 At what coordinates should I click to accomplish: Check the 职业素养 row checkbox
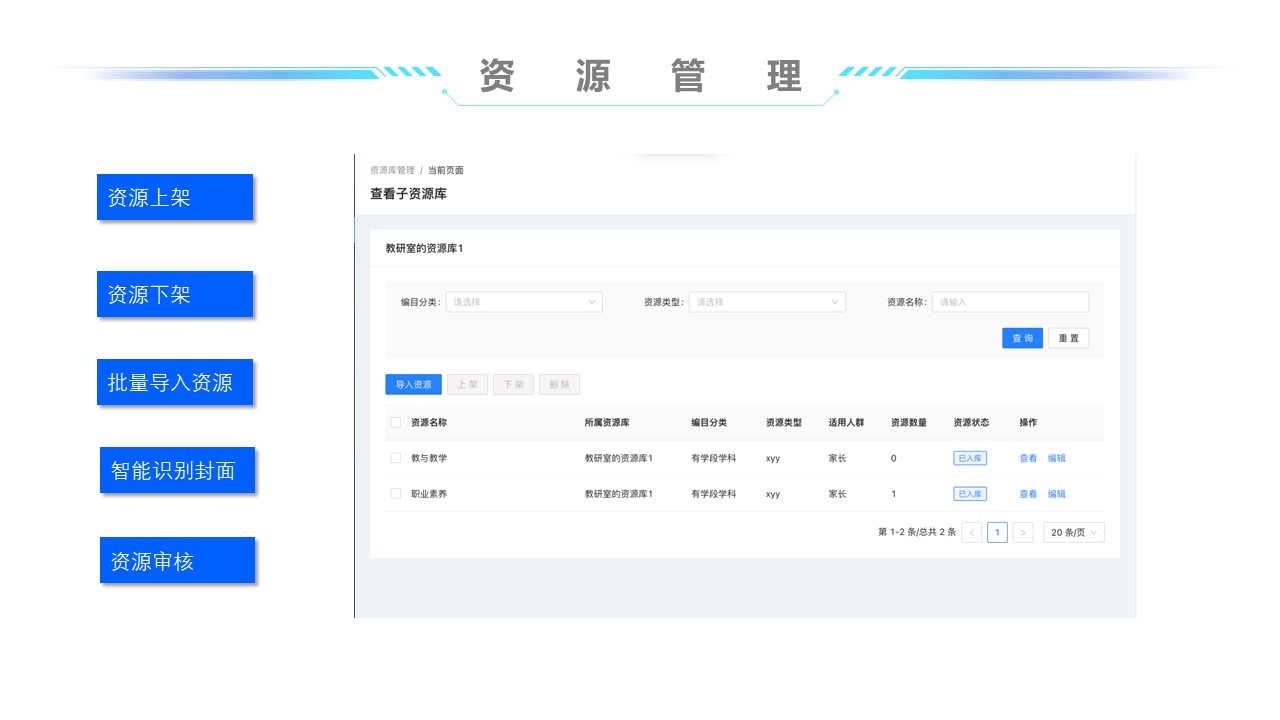[x=396, y=494]
